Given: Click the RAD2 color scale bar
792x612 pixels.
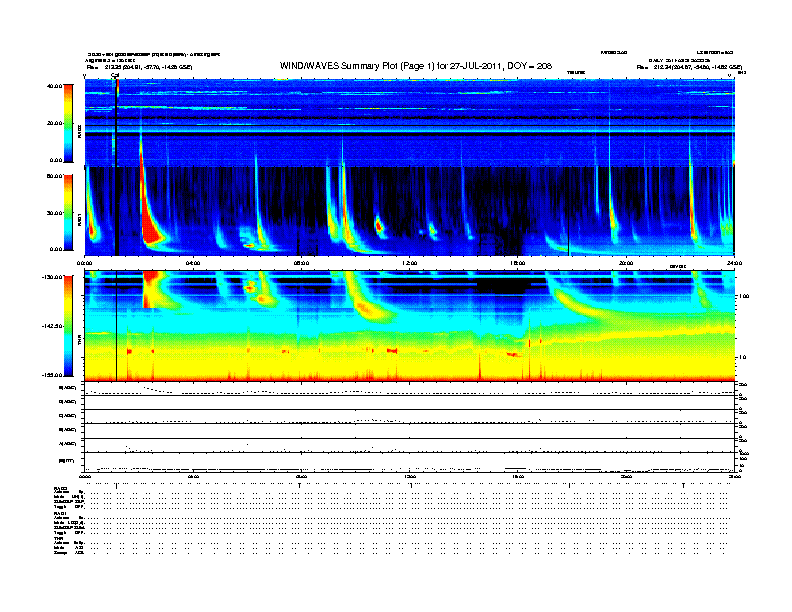Looking at the screenshot, I should [68, 123].
